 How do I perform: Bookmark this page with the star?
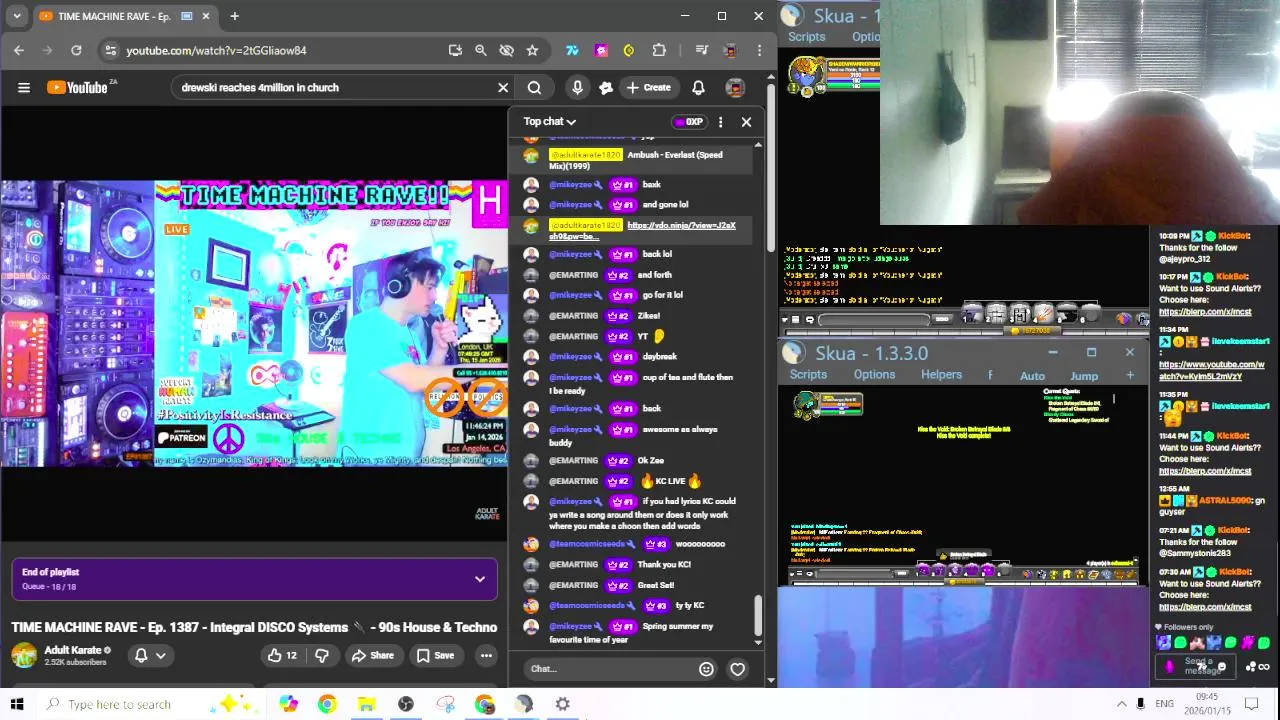pos(532,50)
